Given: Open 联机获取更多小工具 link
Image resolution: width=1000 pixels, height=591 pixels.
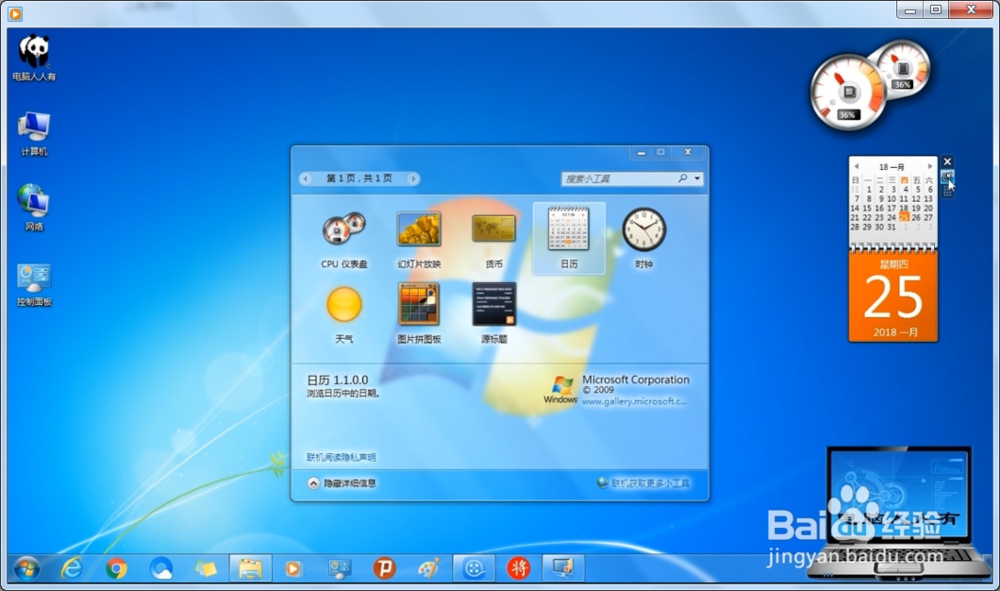Looking at the screenshot, I should pos(643,483).
